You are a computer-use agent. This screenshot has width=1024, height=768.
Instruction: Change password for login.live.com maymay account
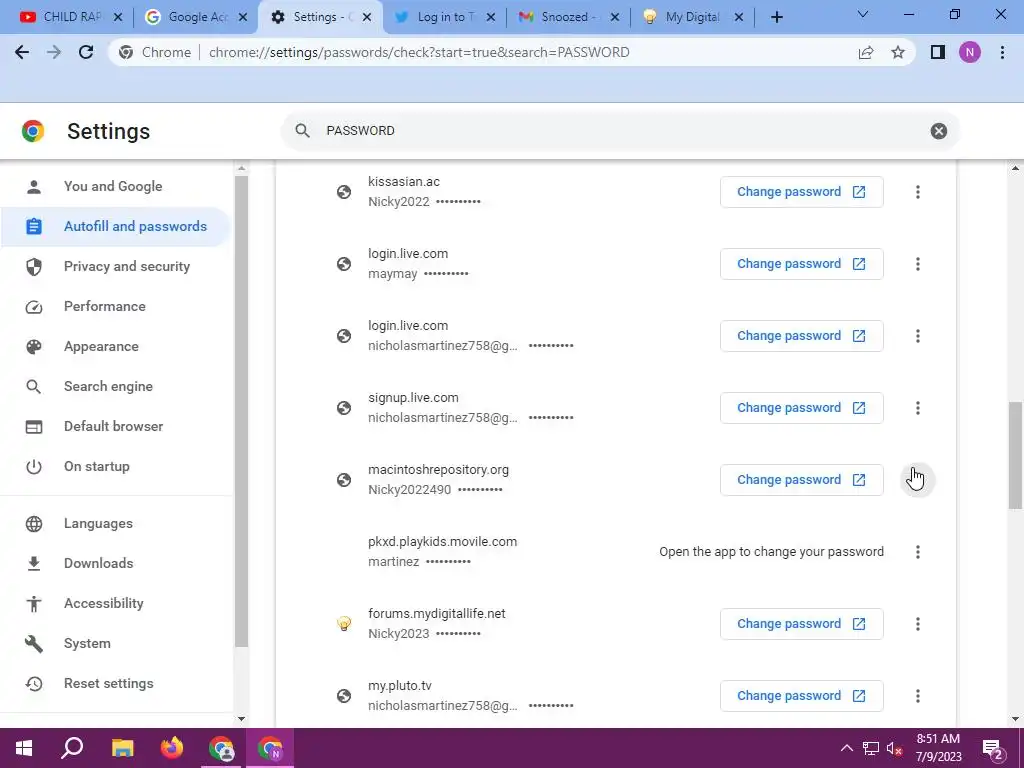pos(801,264)
